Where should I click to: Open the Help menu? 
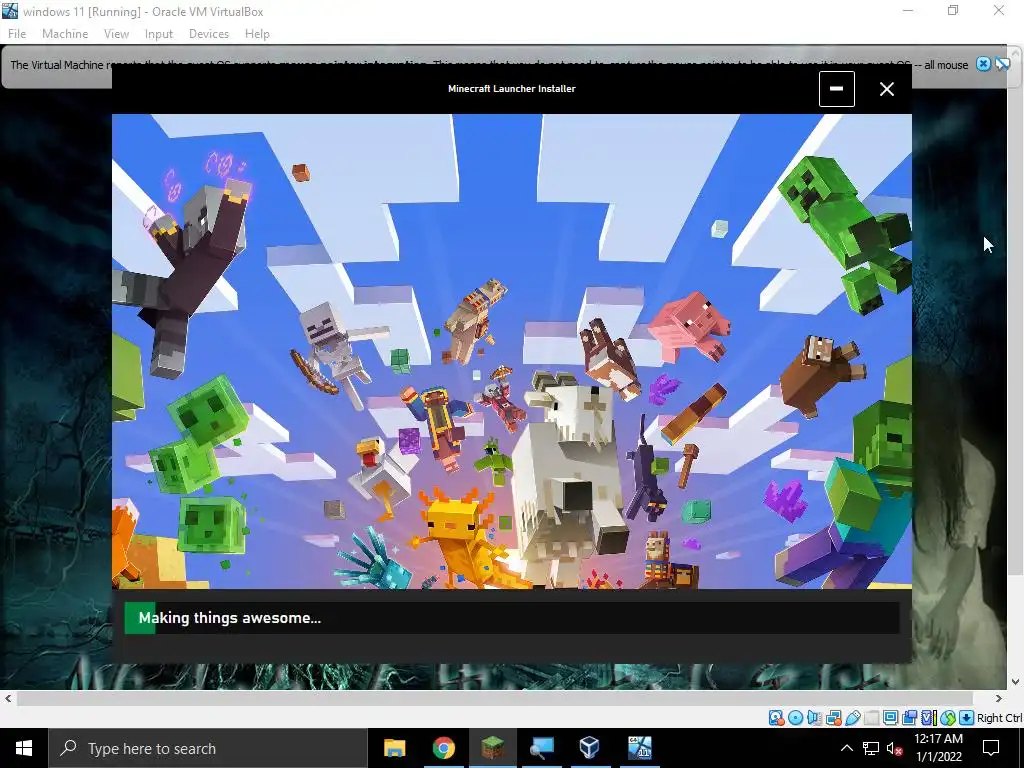(x=257, y=34)
